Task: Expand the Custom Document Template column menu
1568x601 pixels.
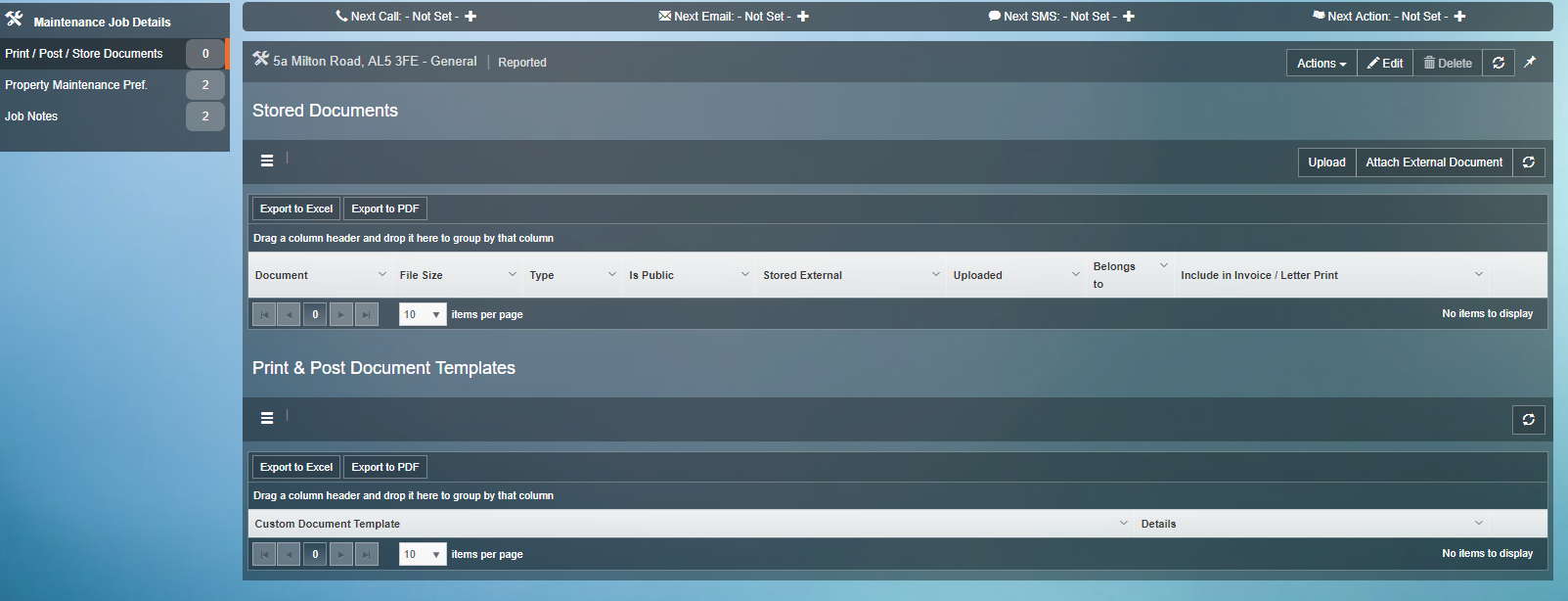Action: (1123, 524)
